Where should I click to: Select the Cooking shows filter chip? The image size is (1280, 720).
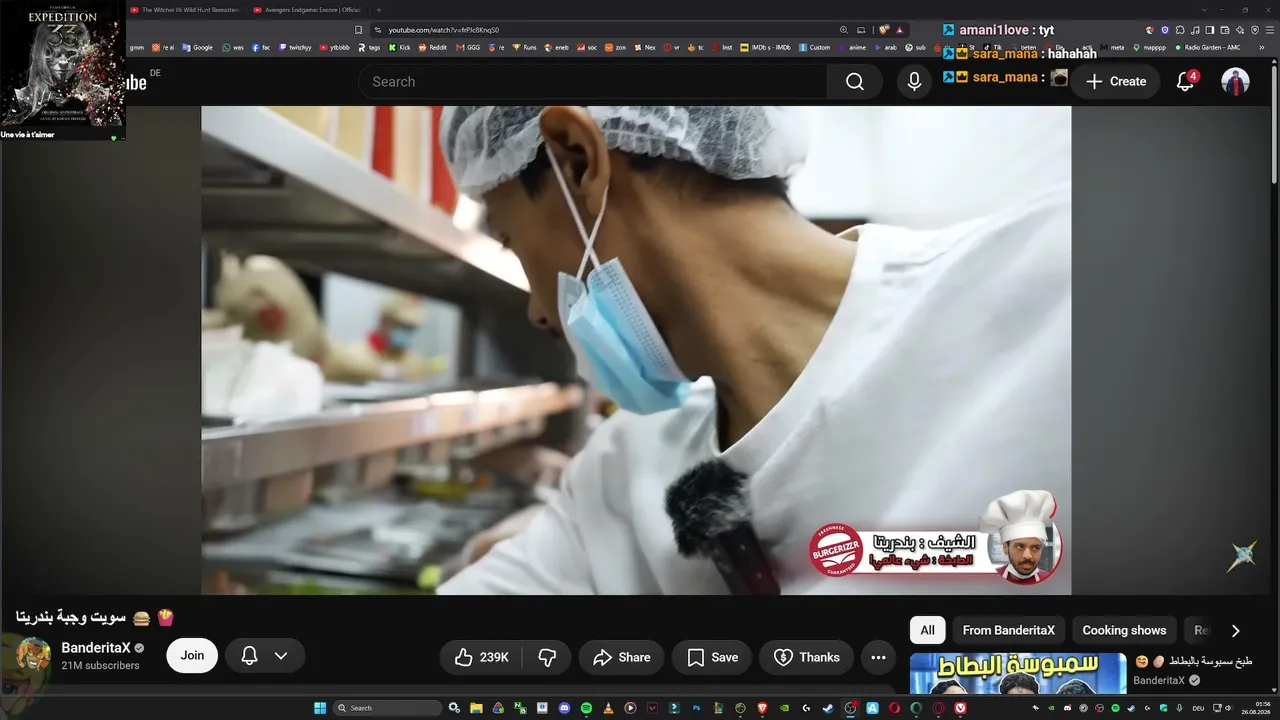pyautogui.click(x=1124, y=630)
